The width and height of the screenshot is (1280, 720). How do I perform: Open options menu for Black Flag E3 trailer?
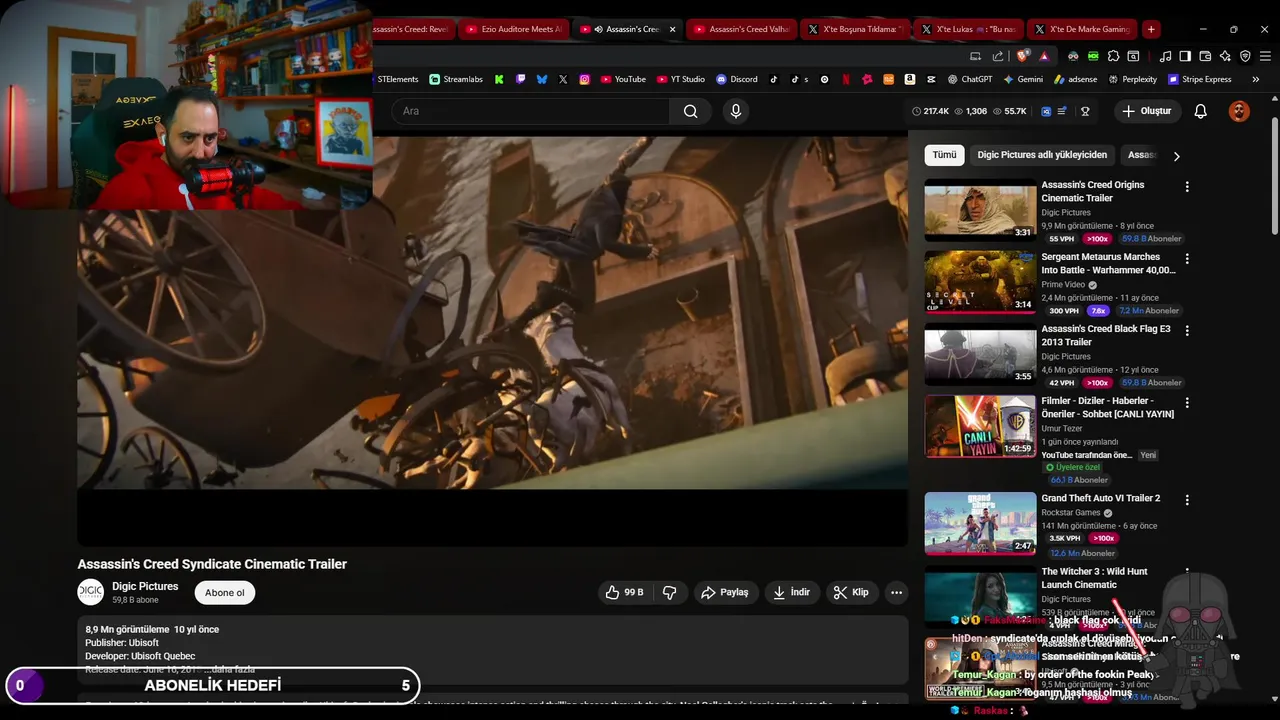(1187, 330)
